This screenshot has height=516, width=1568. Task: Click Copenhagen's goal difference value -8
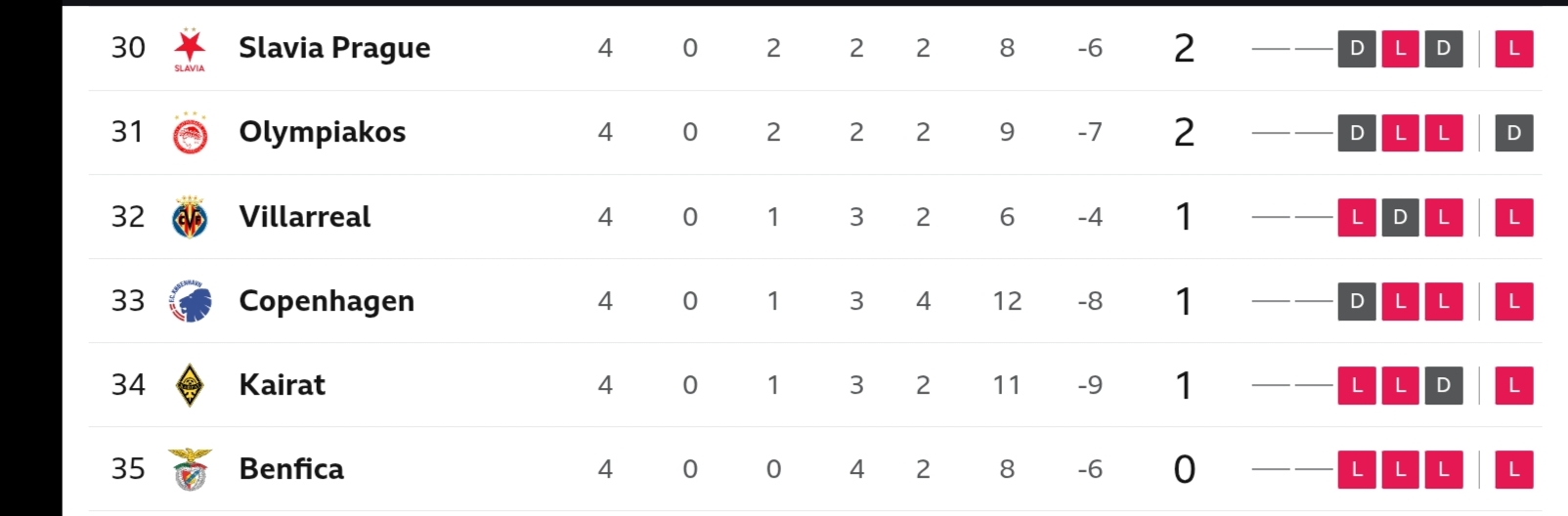[1089, 301]
